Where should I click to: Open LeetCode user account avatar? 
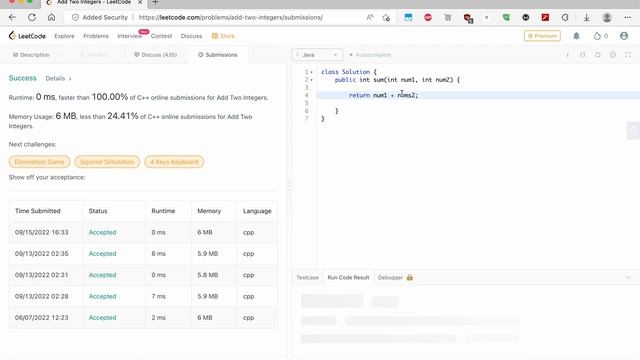(x=624, y=36)
